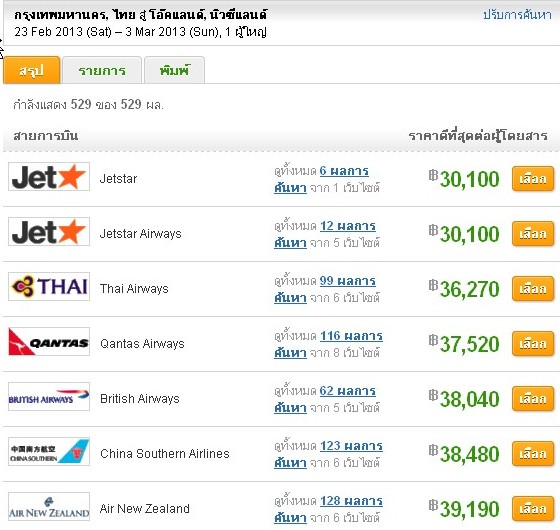Viewport: 560px width, 530px height.
Task: Click the Thai Airways logo
Action: [x=49, y=286]
